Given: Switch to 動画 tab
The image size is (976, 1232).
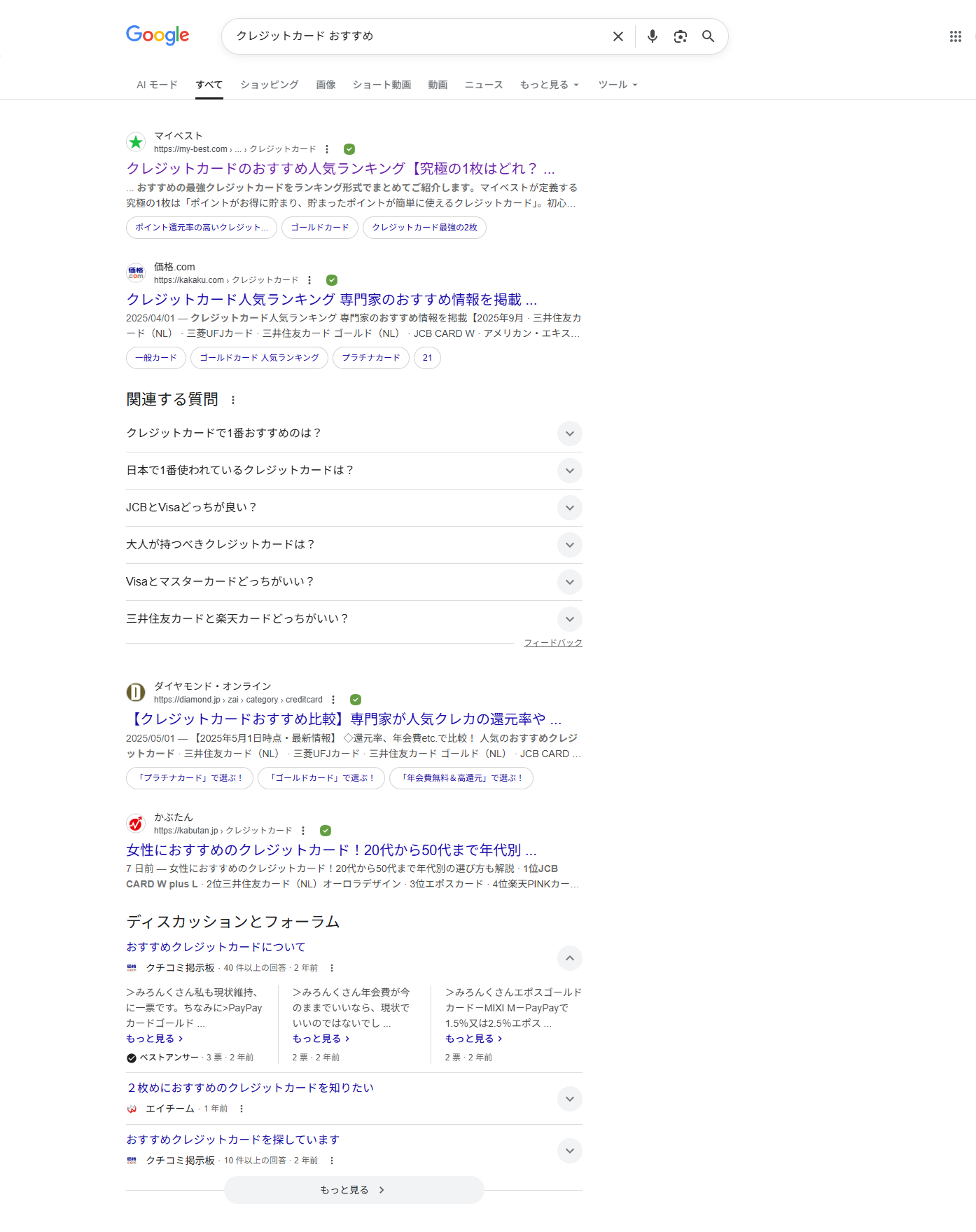Looking at the screenshot, I should pos(438,85).
